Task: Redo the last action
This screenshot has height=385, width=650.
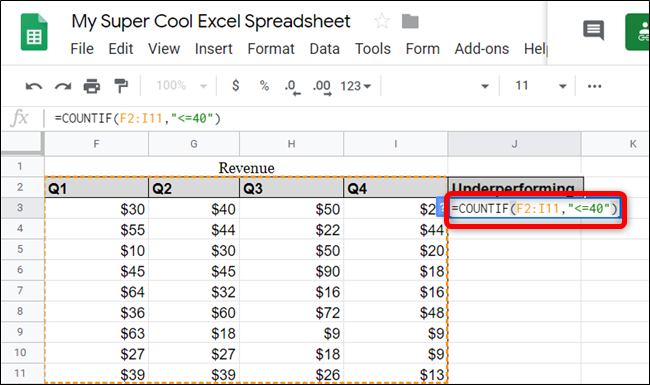Action: pyautogui.click(x=63, y=86)
